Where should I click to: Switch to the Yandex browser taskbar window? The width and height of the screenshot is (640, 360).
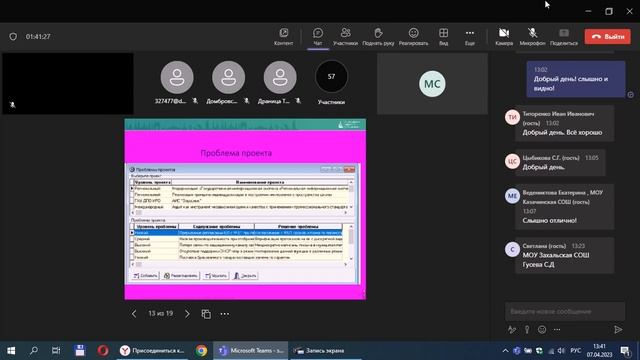(153, 351)
